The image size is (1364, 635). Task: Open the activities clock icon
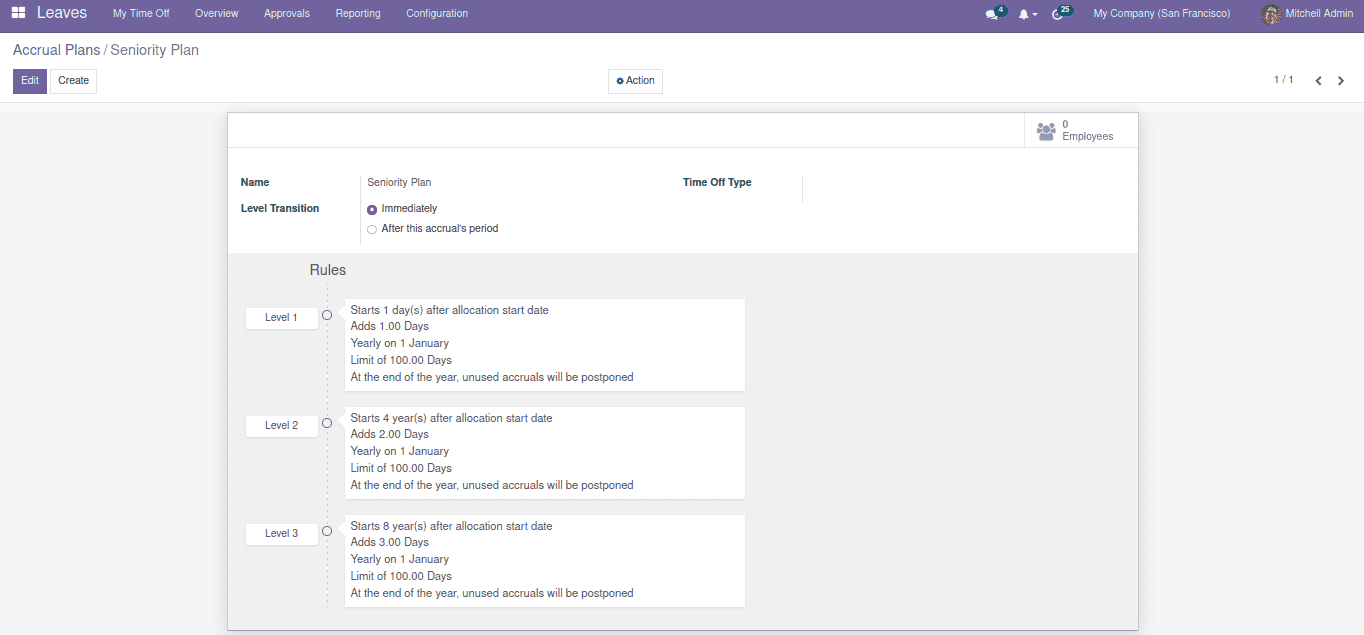(1058, 14)
